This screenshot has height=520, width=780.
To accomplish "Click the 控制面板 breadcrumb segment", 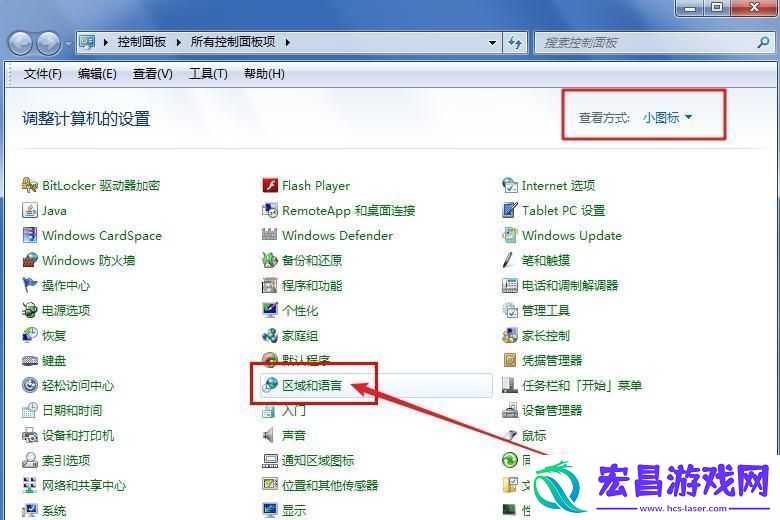I will 142,42.
